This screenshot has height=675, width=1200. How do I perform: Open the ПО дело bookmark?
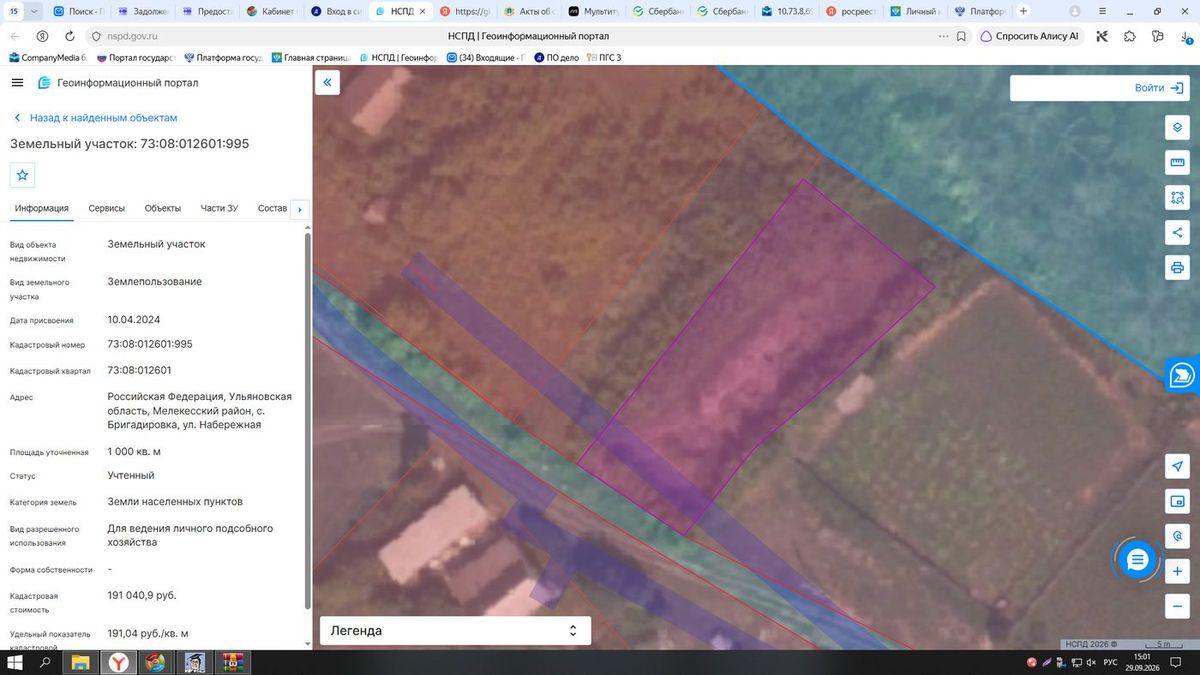point(556,57)
